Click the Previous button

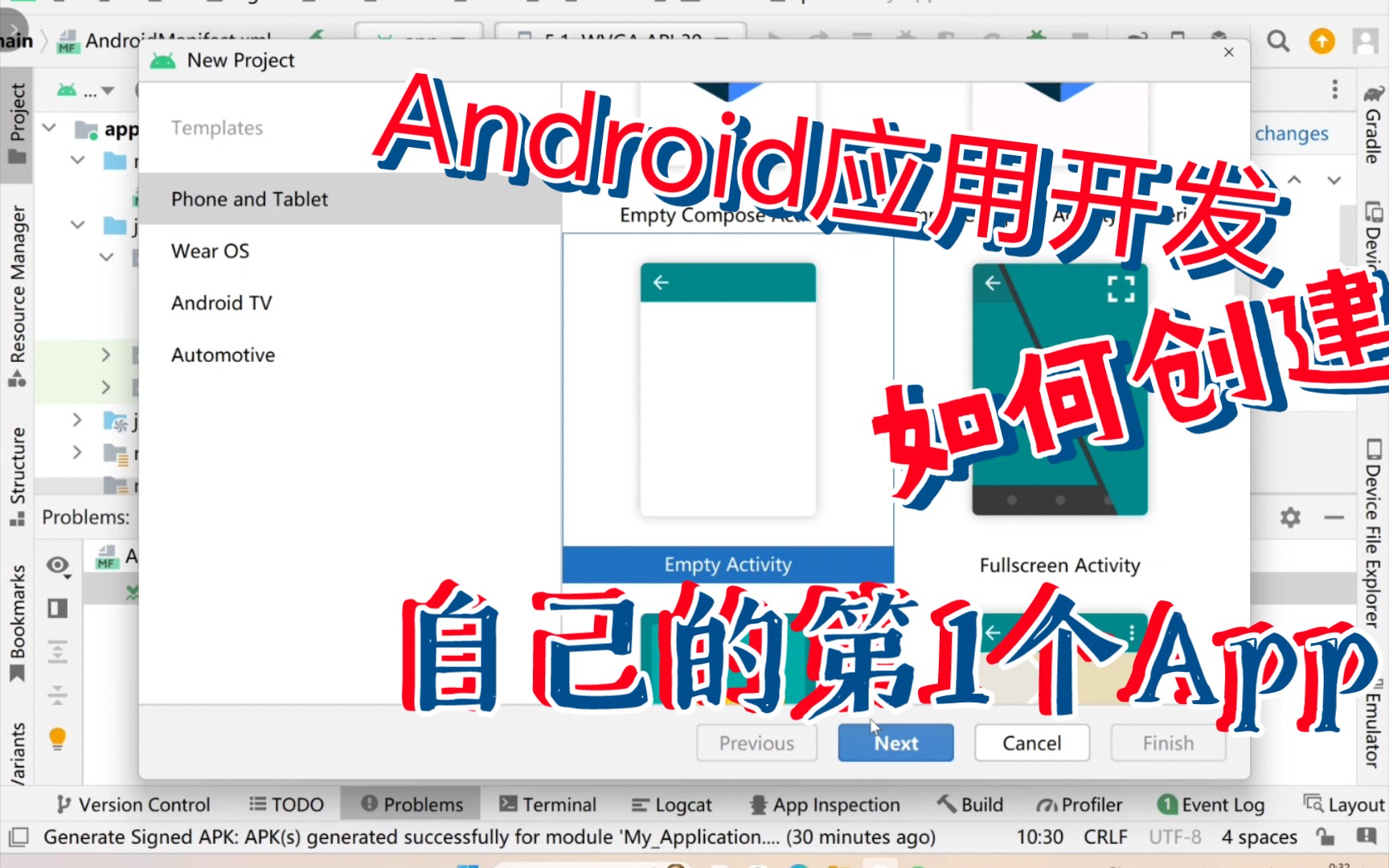(756, 743)
